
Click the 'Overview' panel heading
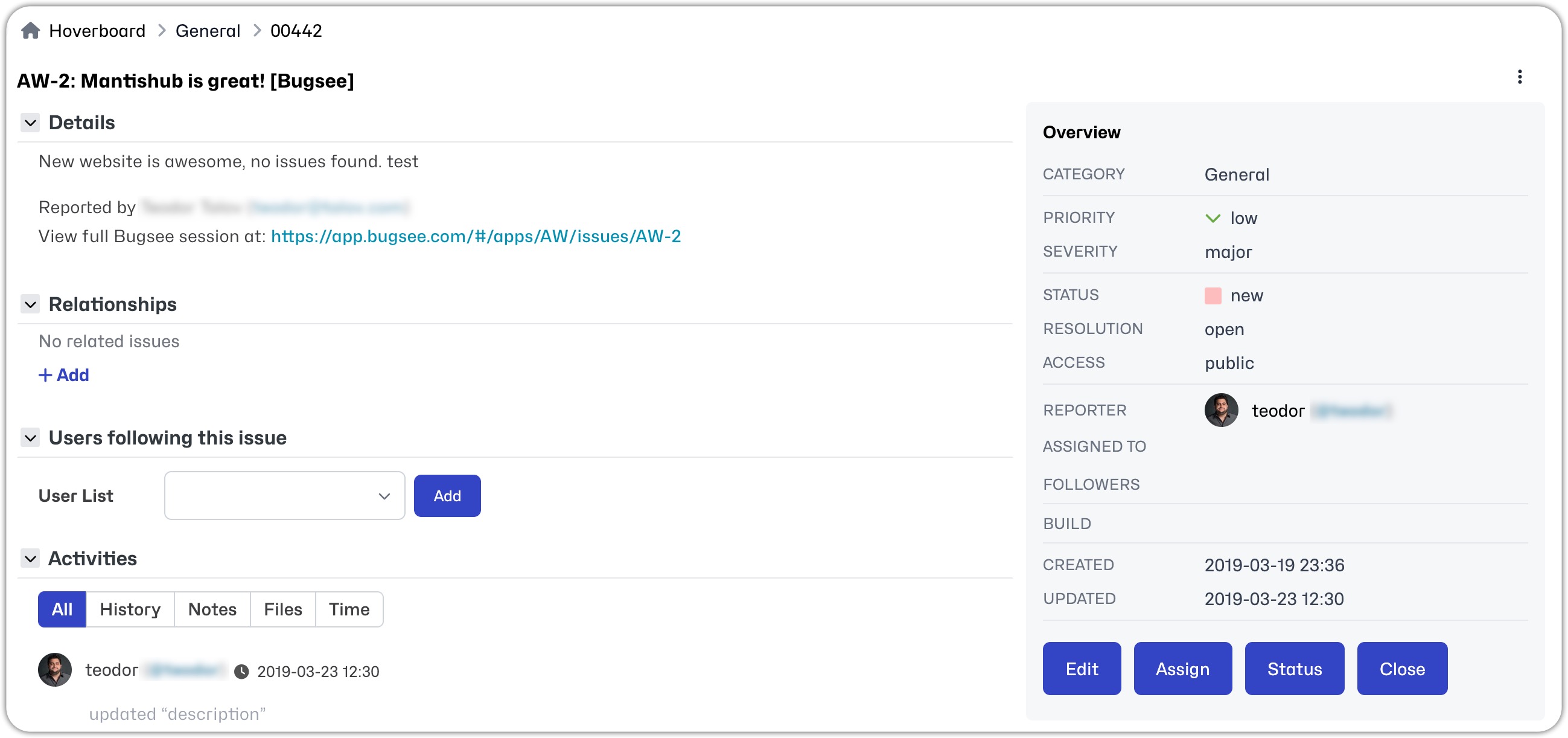click(x=1082, y=132)
